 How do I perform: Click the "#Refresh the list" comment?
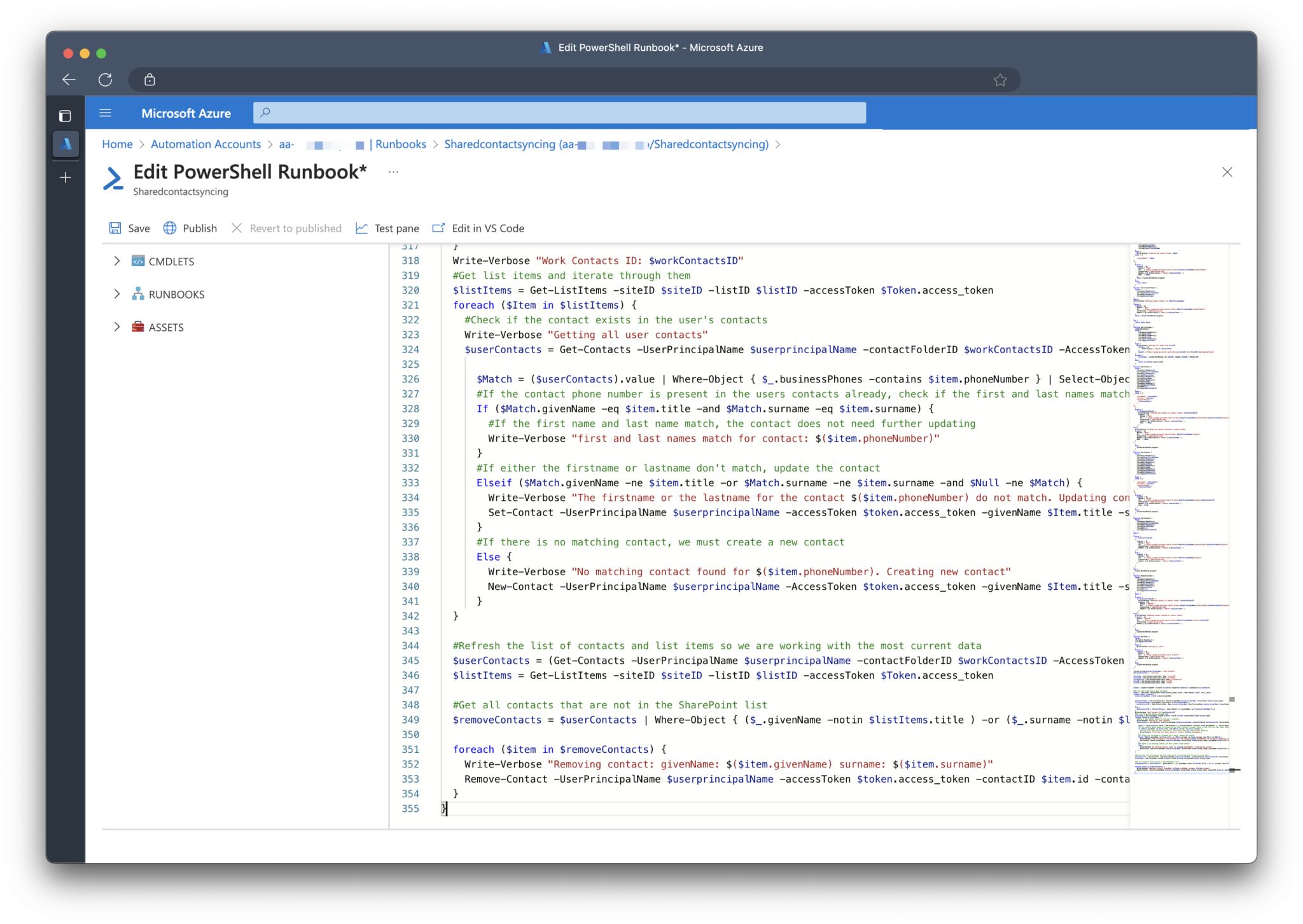point(717,646)
